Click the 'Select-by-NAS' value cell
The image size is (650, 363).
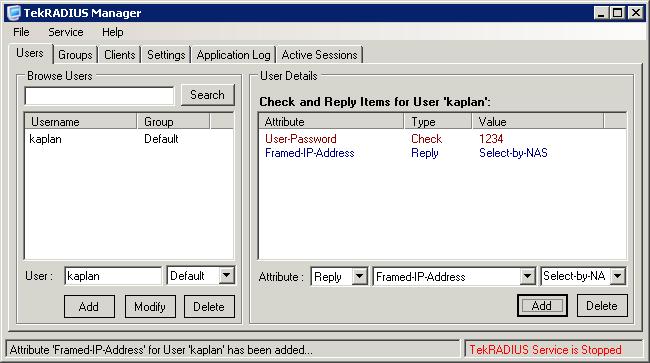(513, 153)
